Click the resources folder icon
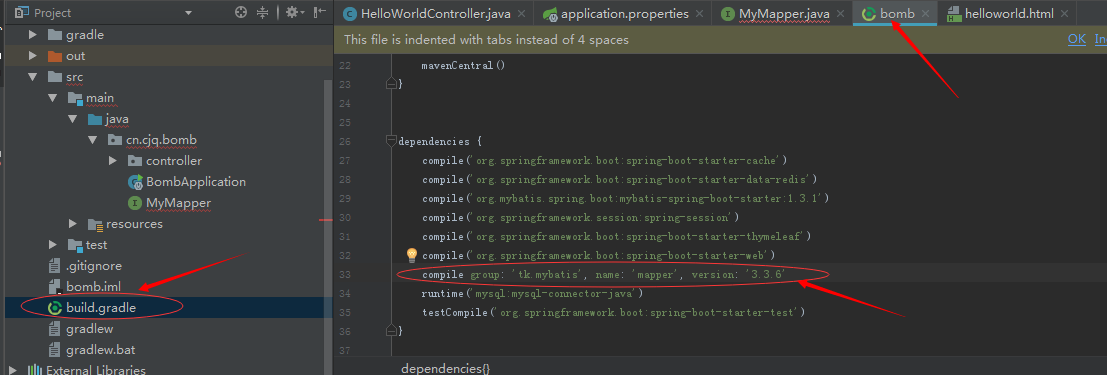 [x=95, y=225]
